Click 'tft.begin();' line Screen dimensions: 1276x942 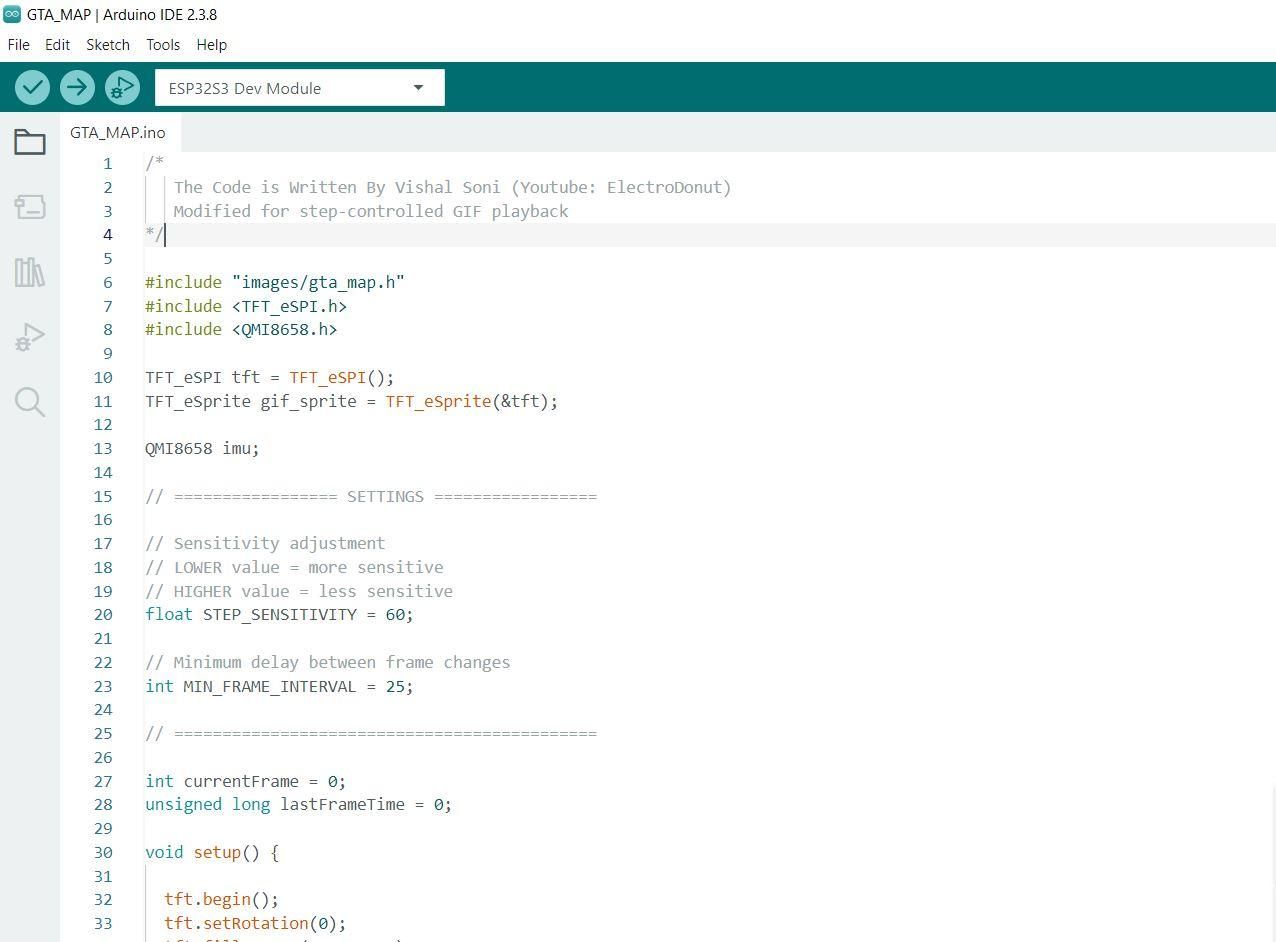[221, 899]
